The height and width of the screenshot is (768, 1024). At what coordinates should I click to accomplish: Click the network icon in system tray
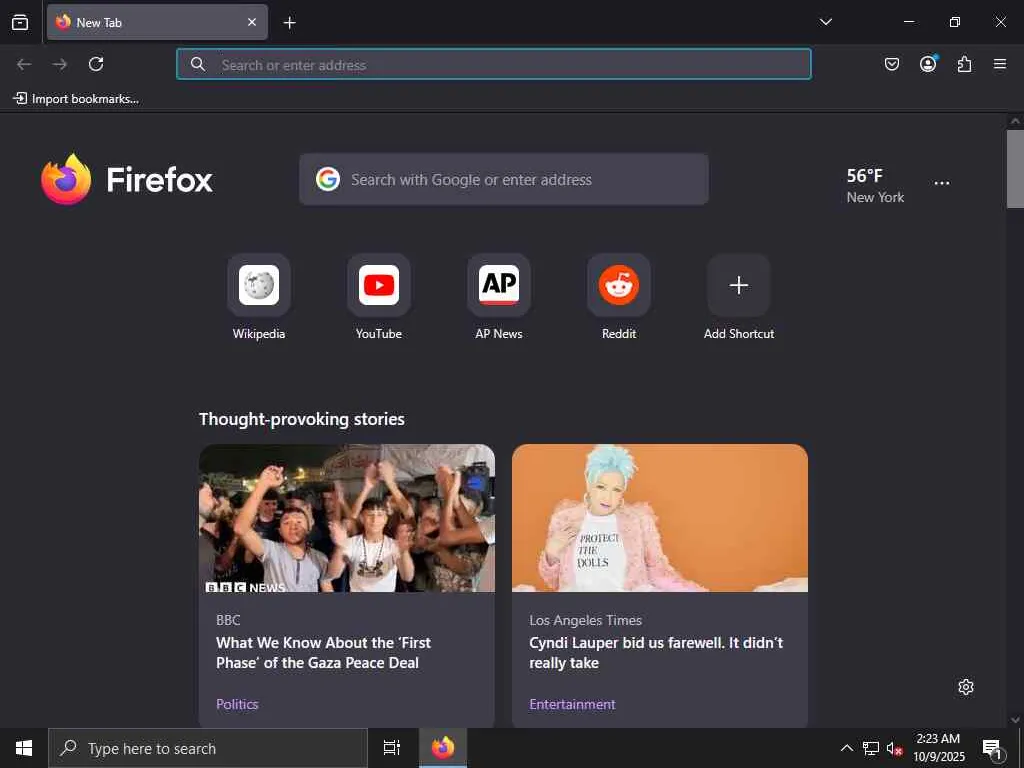click(x=871, y=748)
